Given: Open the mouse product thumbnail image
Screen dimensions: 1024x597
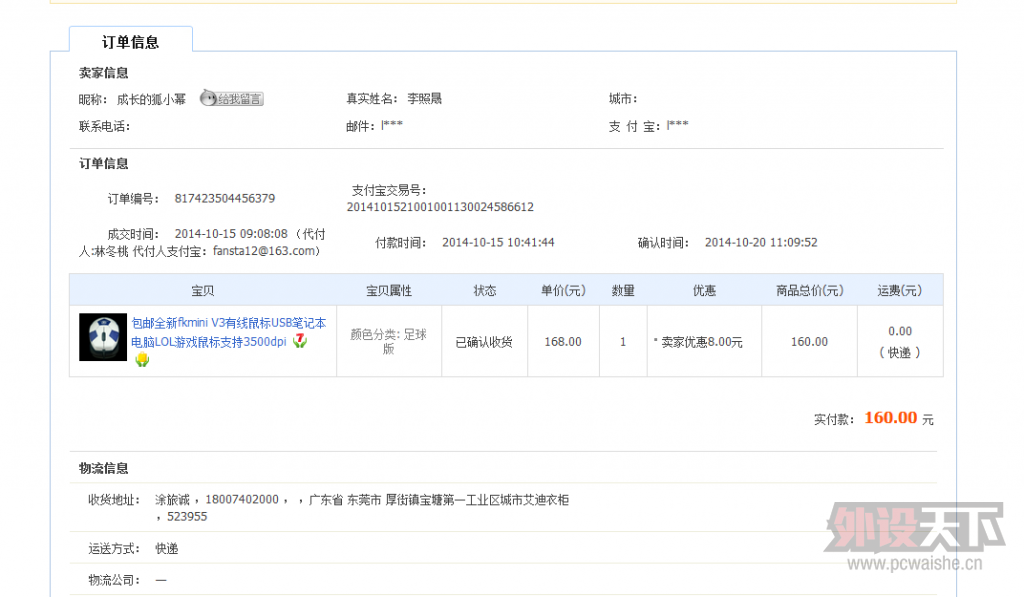Looking at the screenshot, I should 104,337.
